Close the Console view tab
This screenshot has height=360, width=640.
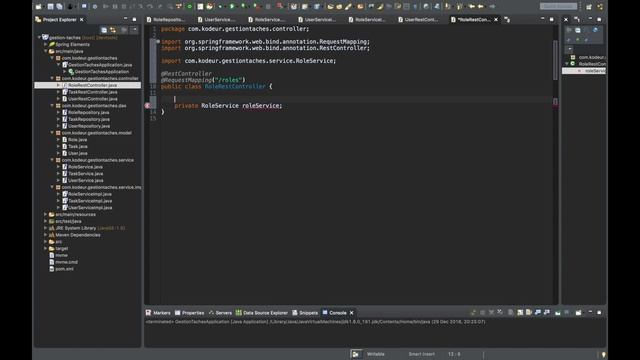(351, 313)
